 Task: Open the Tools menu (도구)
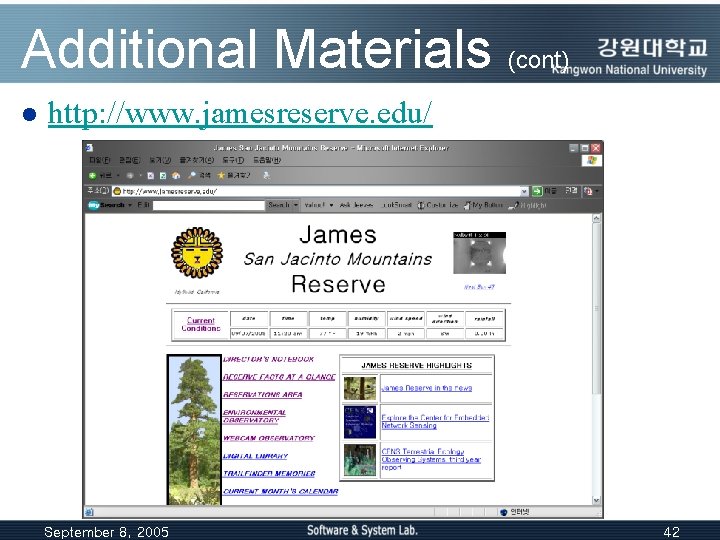coord(233,160)
